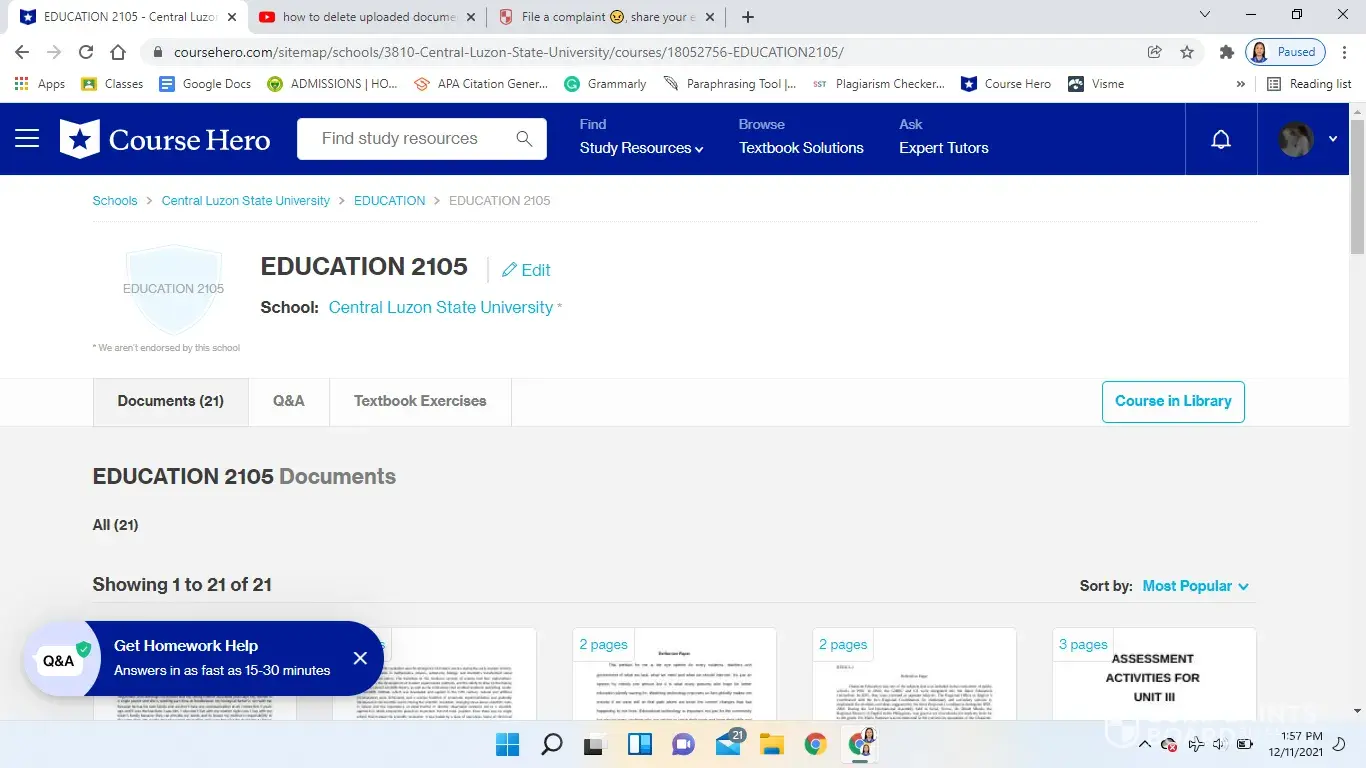This screenshot has width=1366, height=768.
Task: Open Central Luzon State University school link
Action: point(440,307)
